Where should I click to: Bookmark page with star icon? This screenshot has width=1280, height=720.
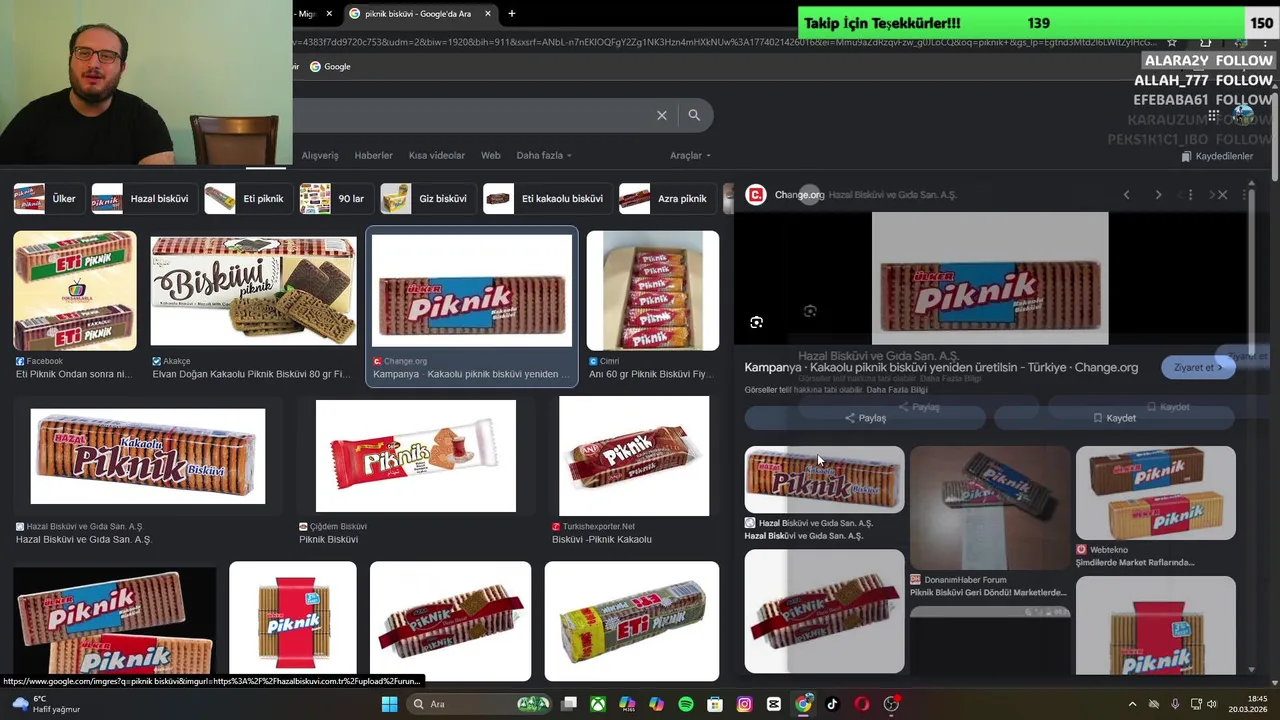coord(1172,42)
